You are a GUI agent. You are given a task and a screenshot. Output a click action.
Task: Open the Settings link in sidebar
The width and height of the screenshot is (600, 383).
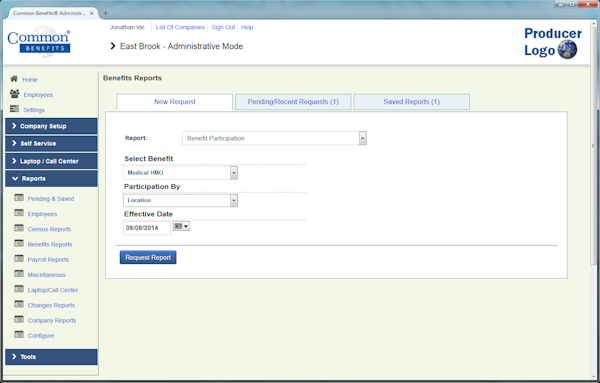[x=34, y=110]
